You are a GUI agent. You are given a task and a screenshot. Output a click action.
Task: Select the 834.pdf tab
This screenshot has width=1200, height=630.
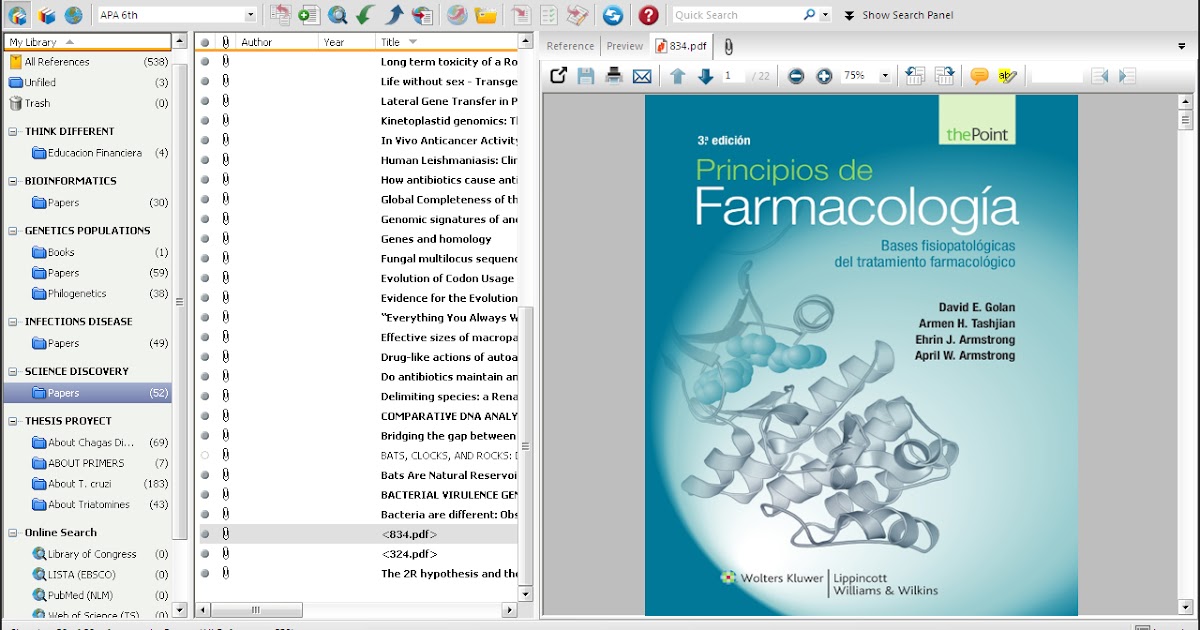(682, 46)
